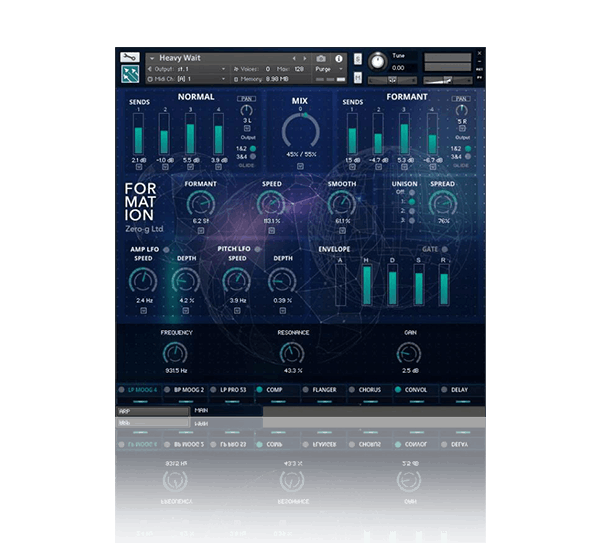Screen dimensions: 600x543
Task: Open snapshot view with camera icon
Action: pos(321,59)
